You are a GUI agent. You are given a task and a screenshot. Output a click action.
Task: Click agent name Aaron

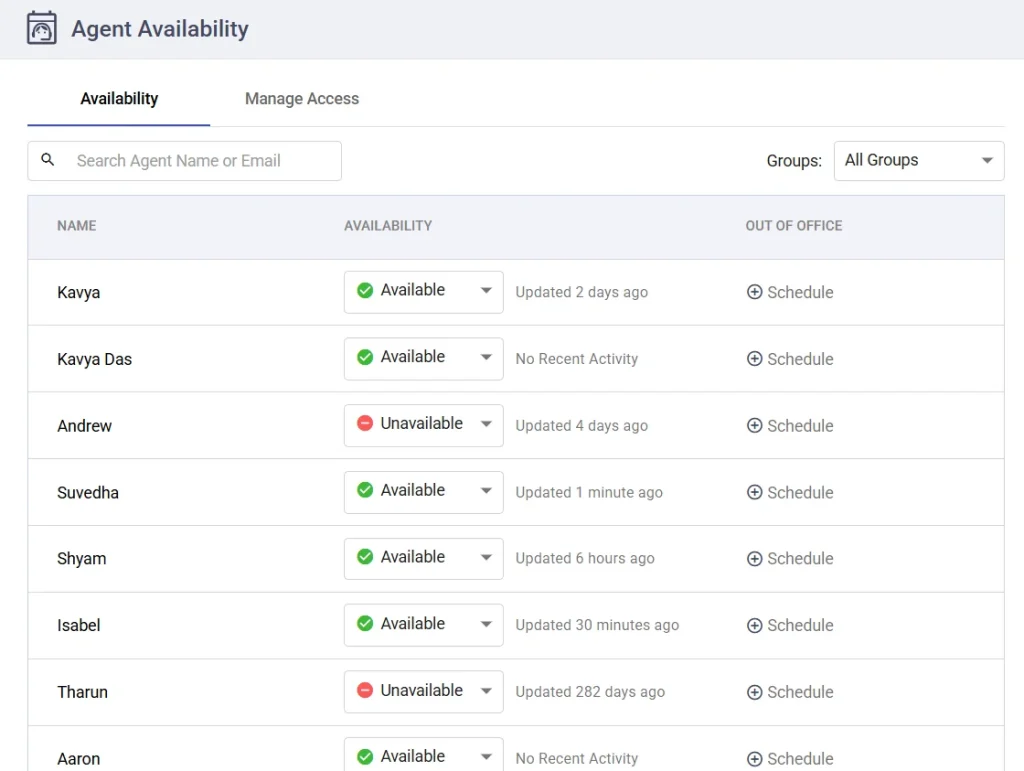click(78, 759)
